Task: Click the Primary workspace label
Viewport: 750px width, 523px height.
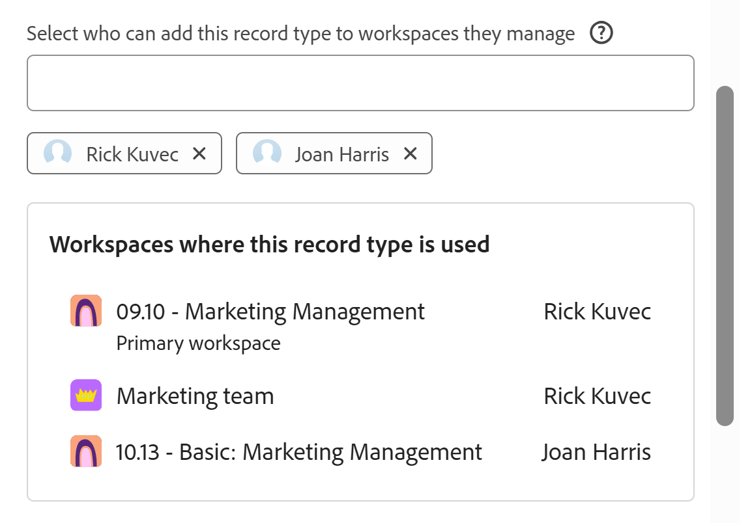Action: click(x=198, y=344)
